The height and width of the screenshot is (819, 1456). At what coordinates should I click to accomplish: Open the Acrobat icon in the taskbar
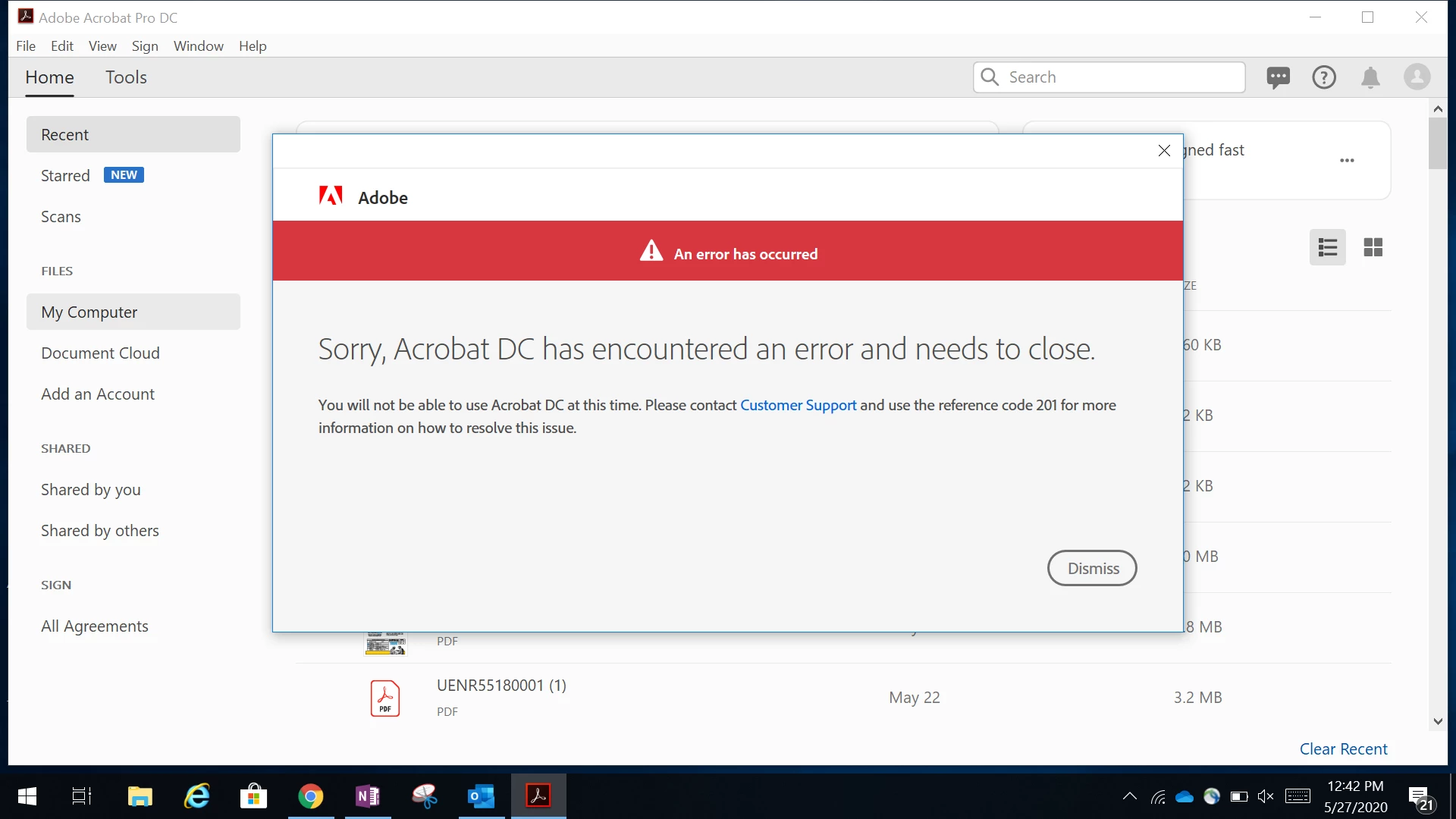click(538, 796)
